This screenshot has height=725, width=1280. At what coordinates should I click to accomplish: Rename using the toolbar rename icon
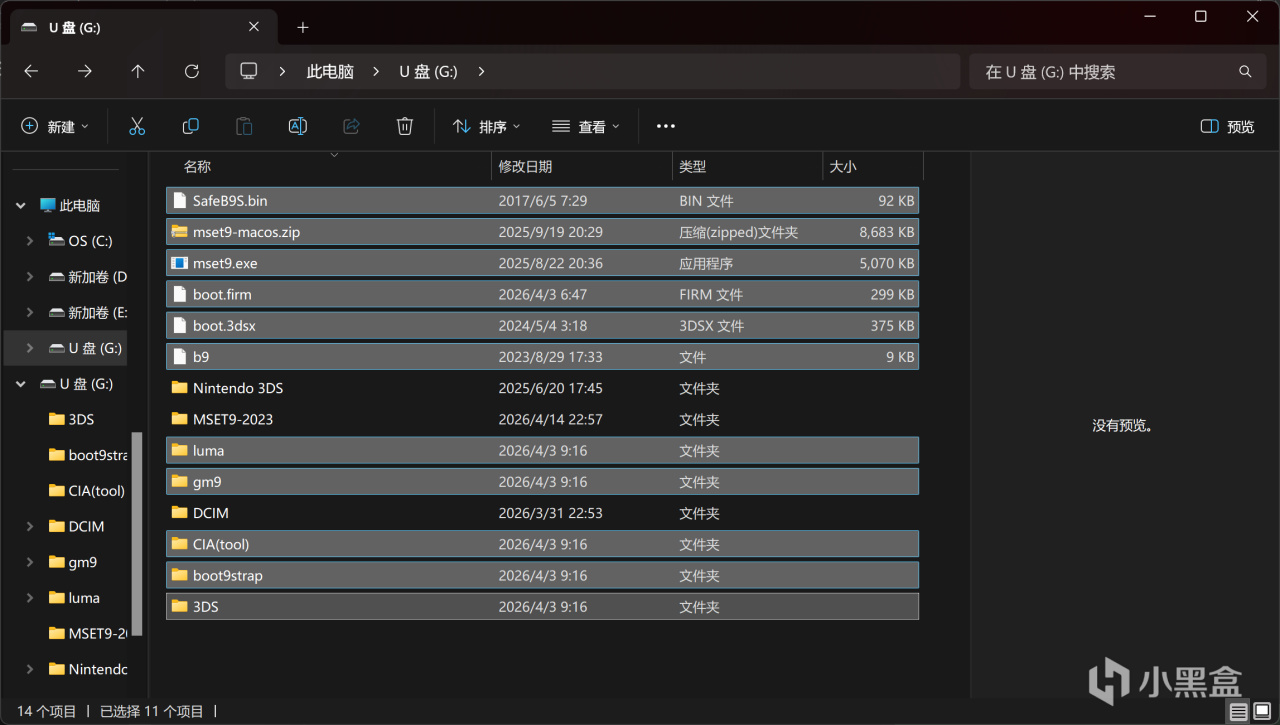pyautogui.click(x=297, y=126)
